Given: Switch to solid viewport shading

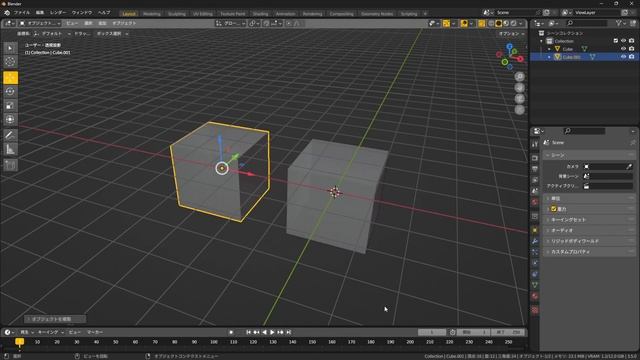Looking at the screenshot, I should 498,24.
